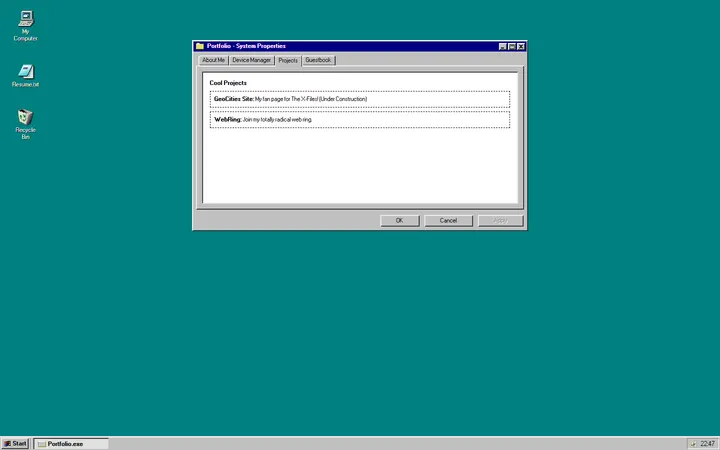Open the Start menu

(15, 443)
